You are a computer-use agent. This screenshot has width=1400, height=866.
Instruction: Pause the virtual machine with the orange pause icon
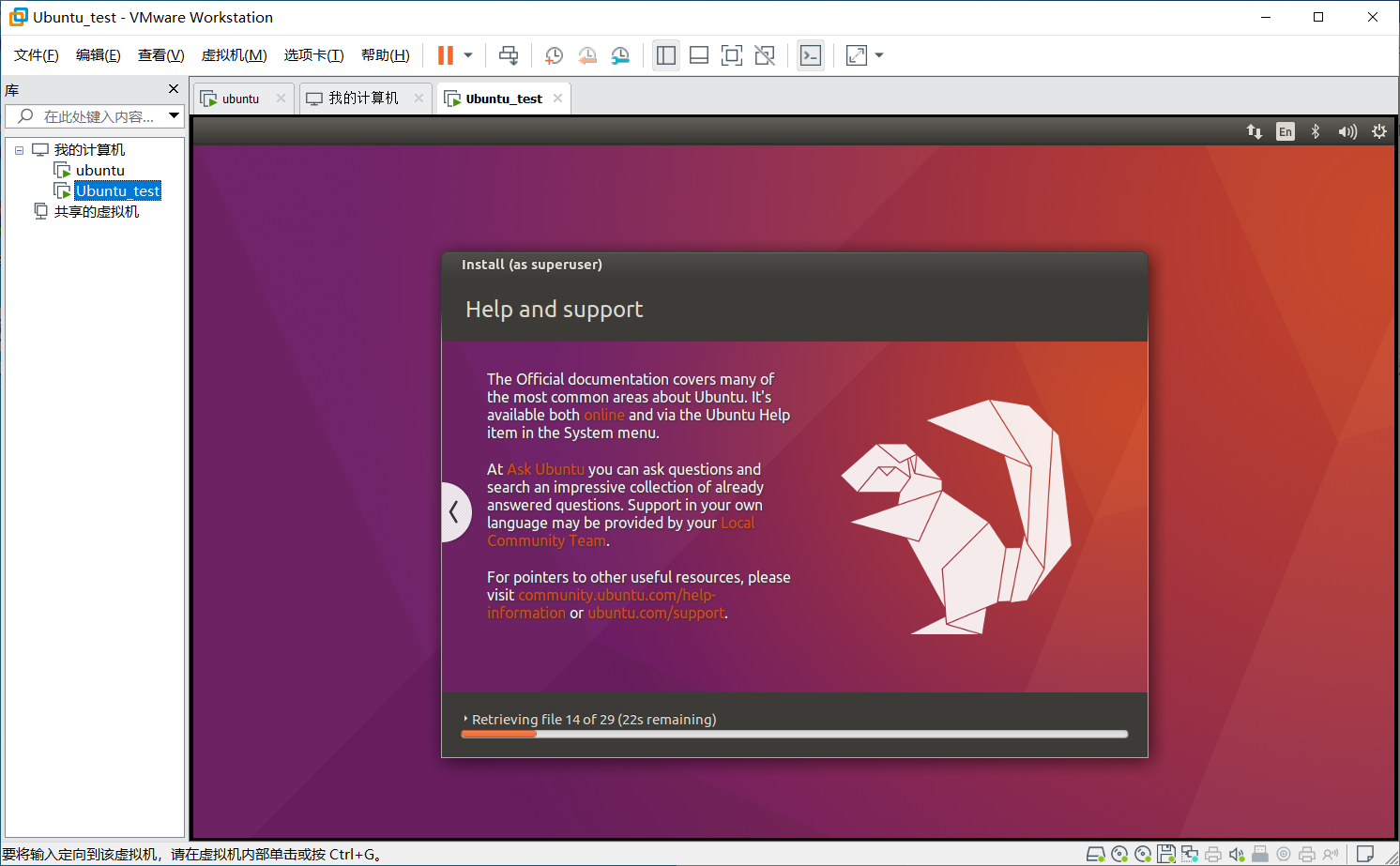pyautogui.click(x=446, y=55)
